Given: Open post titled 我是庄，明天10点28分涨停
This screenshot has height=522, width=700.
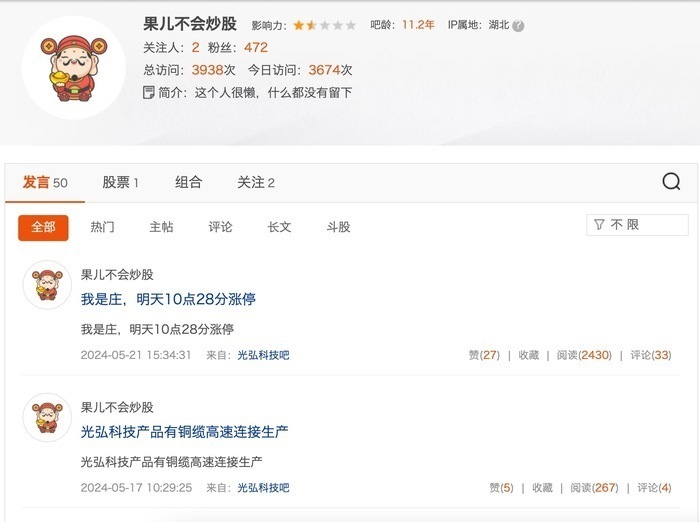Looking at the screenshot, I should (168, 299).
